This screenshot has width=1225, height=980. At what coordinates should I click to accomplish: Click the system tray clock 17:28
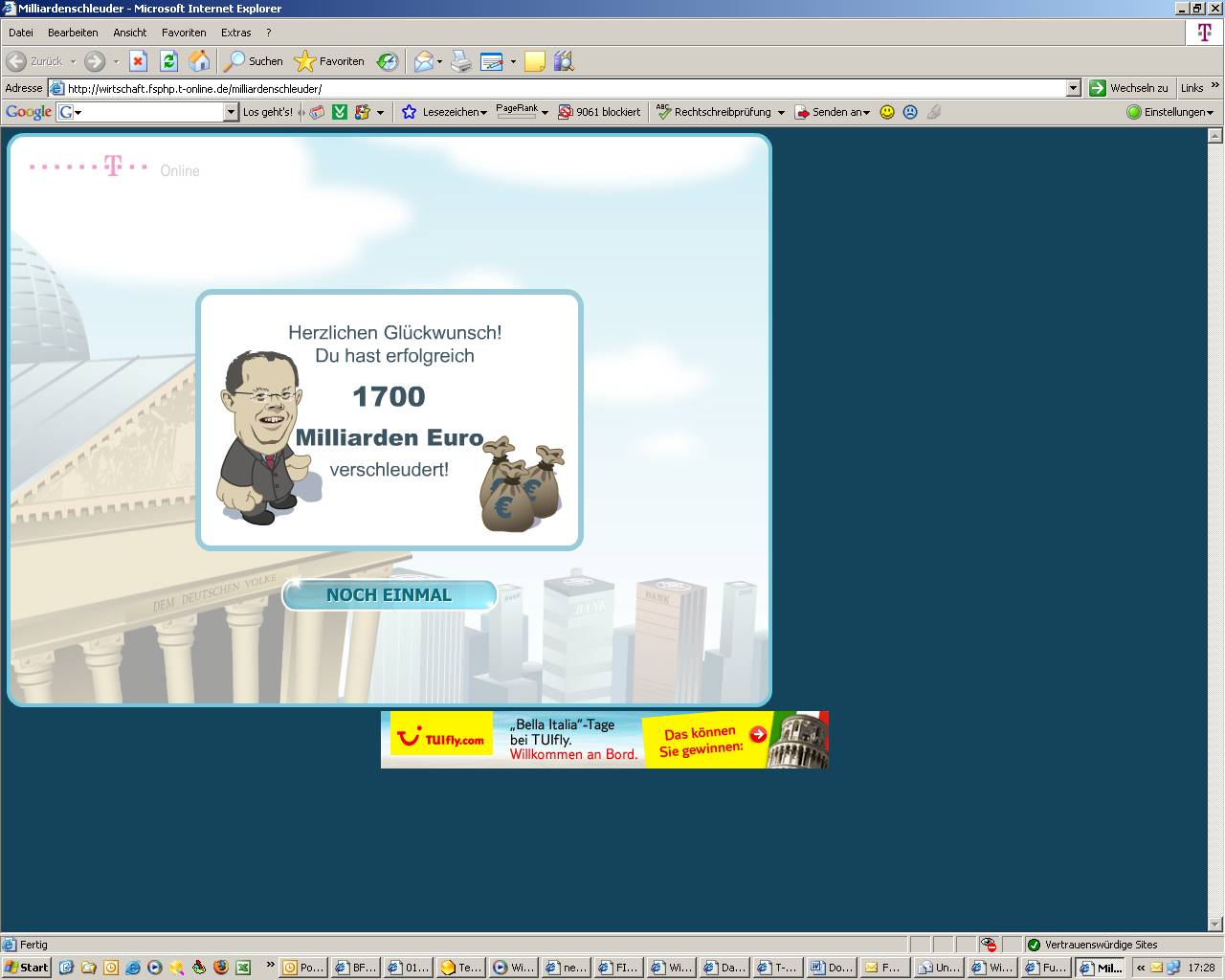[x=1202, y=968]
